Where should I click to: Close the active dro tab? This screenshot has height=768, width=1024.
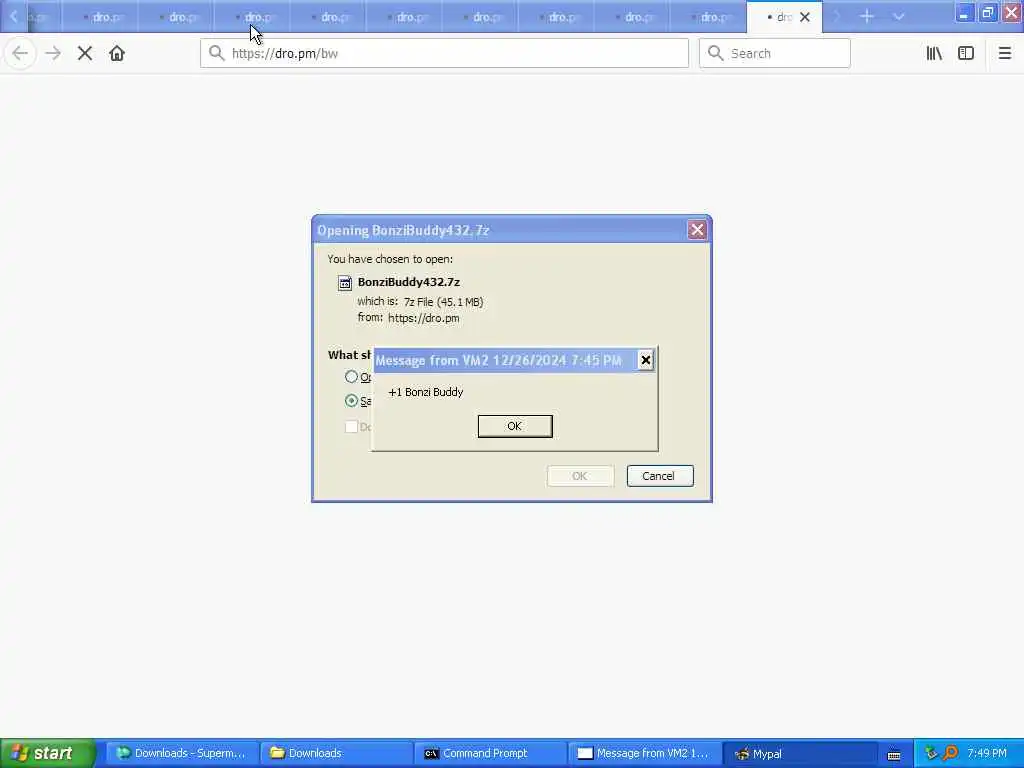pyautogui.click(x=805, y=17)
